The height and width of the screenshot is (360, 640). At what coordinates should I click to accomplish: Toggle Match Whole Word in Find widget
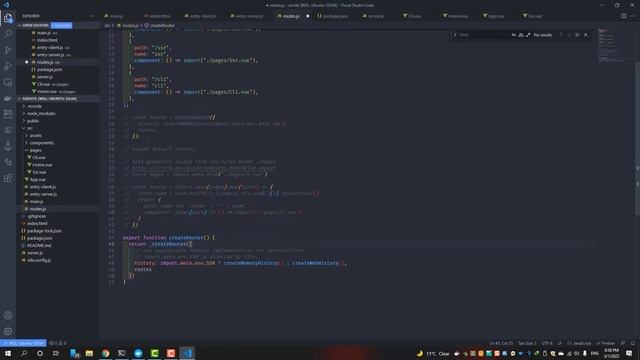coord(521,35)
